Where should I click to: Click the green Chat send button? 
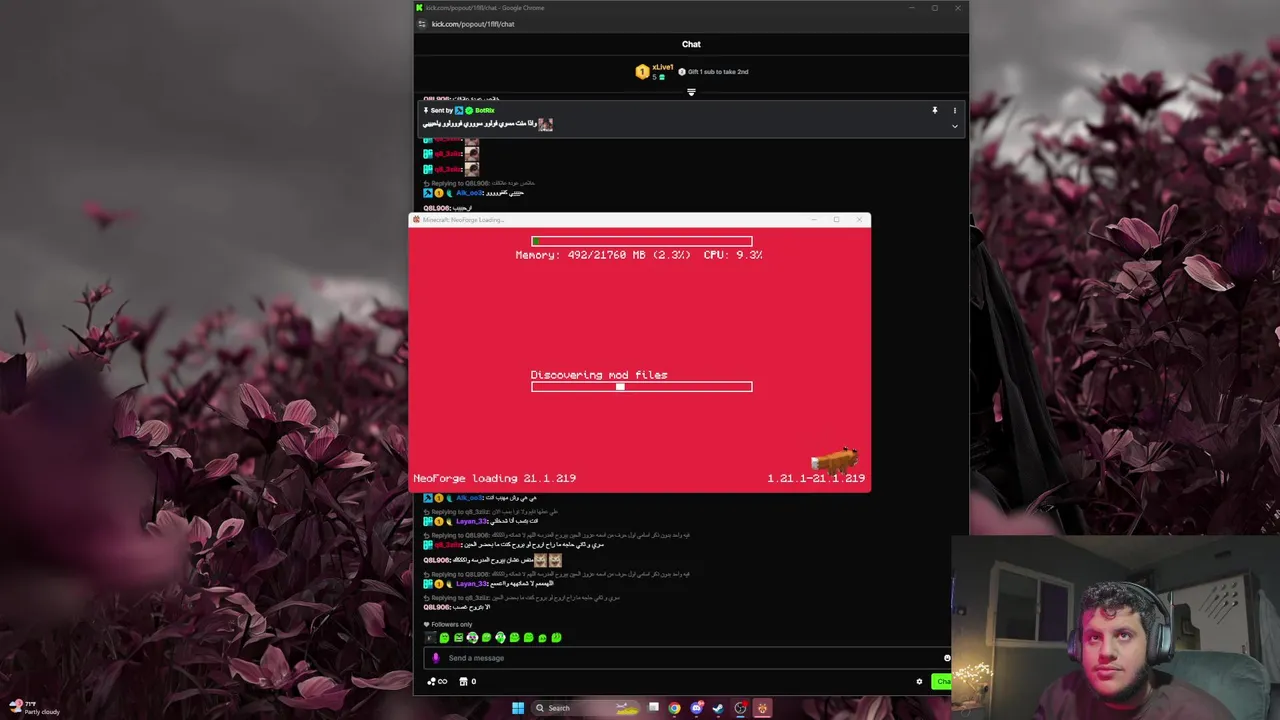tap(942, 682)
